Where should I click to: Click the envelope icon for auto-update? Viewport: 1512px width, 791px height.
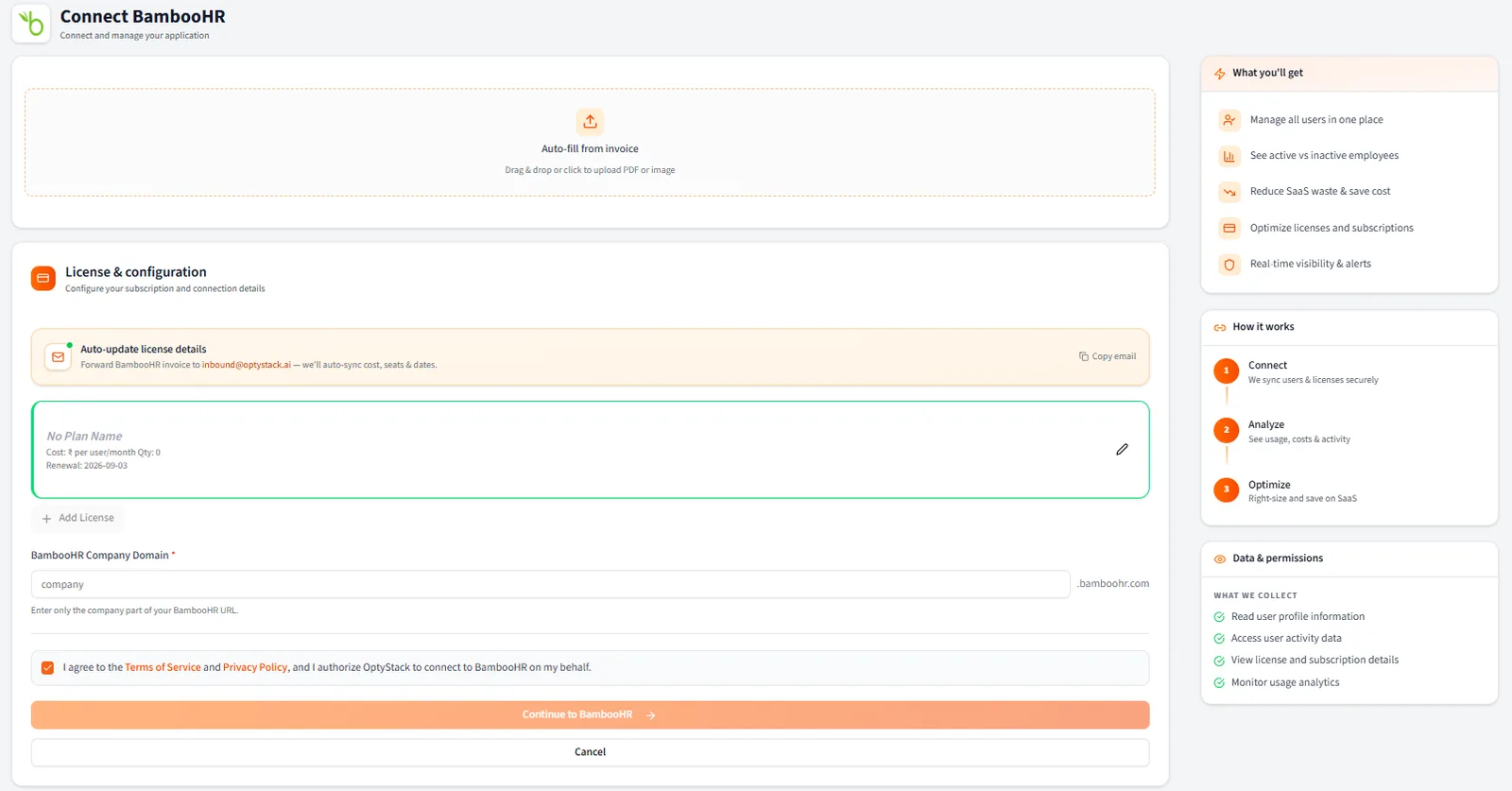(58, 357)
